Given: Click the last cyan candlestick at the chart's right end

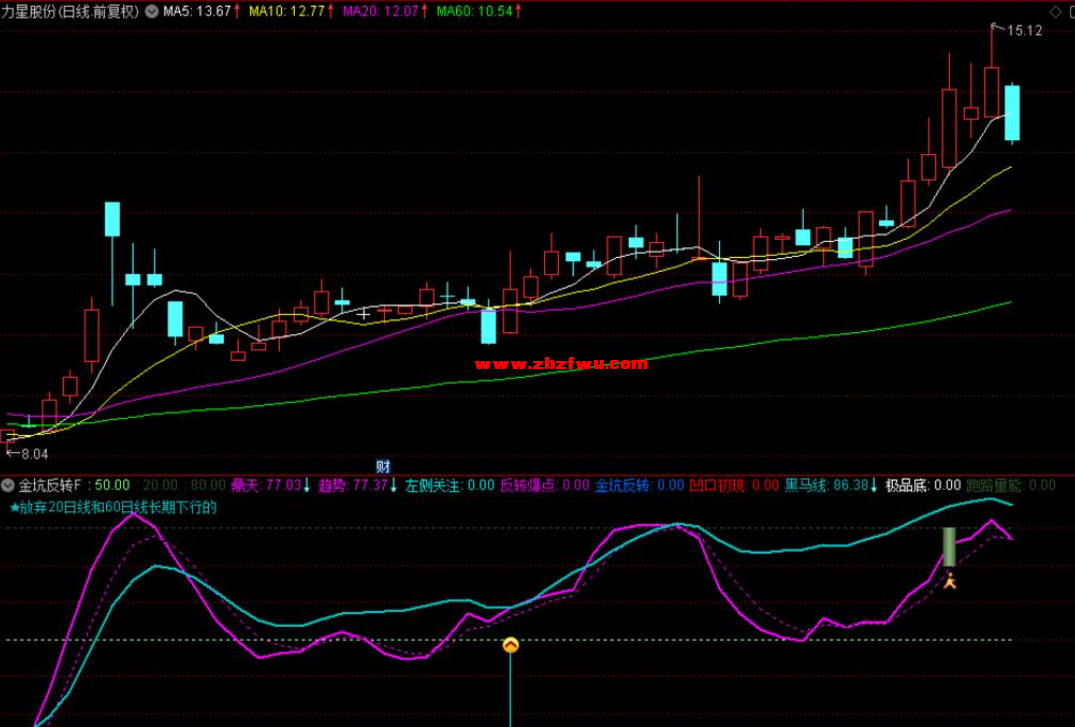Looking at the screenshot, I should click(1012, 113).
